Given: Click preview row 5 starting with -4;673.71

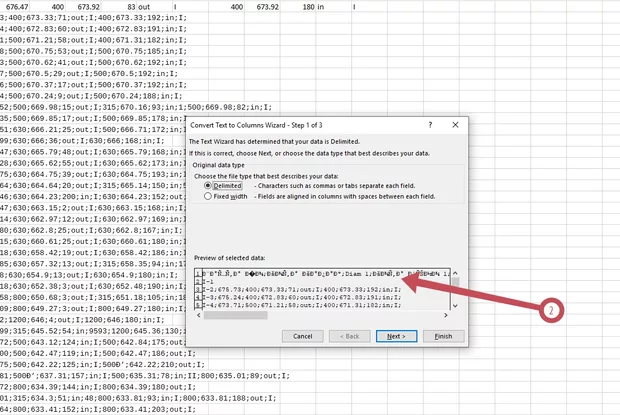Looking at the screenshot, I should (302, 305).
